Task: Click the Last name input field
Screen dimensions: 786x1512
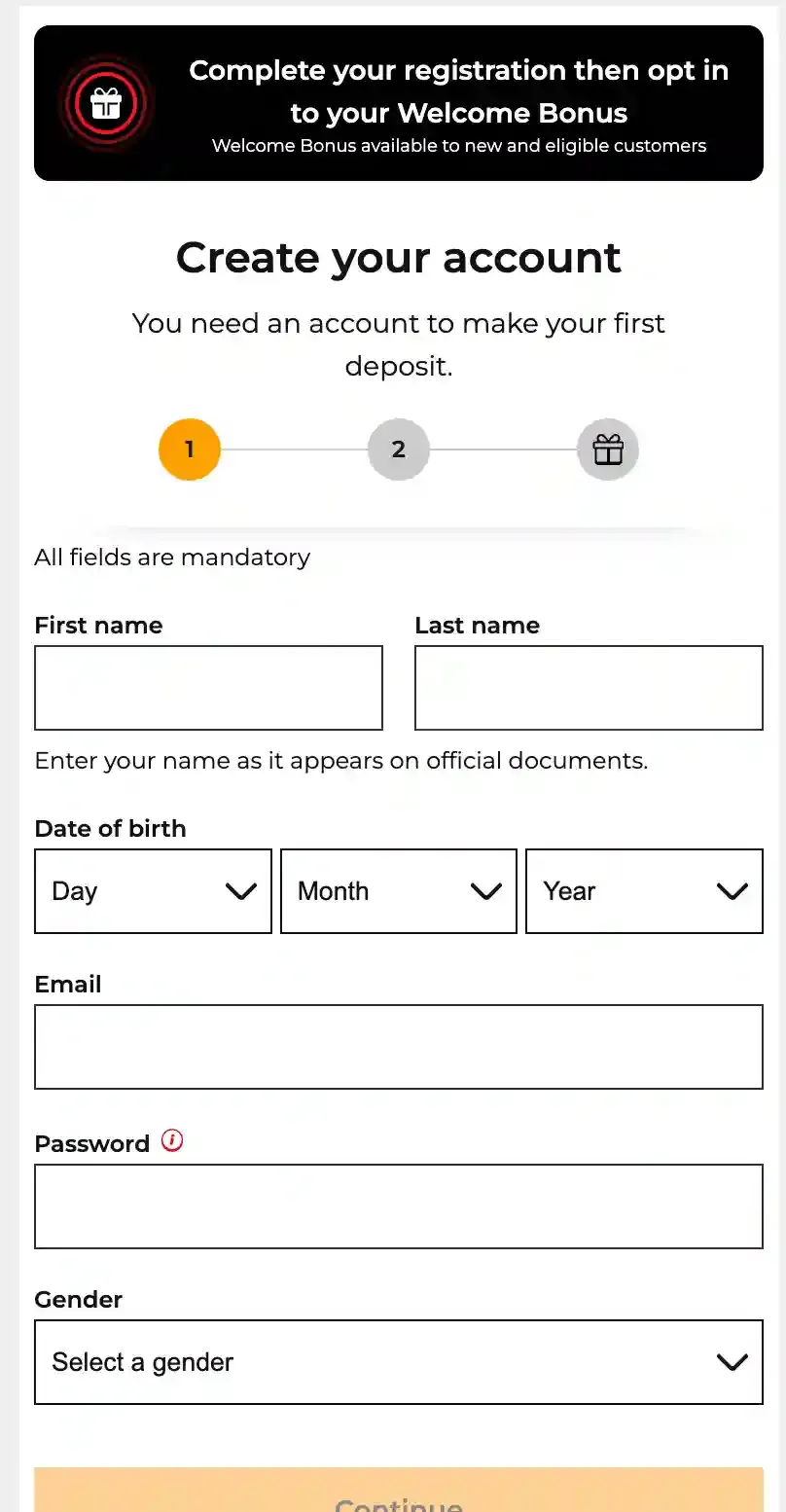Action: [x=589, y=687]
